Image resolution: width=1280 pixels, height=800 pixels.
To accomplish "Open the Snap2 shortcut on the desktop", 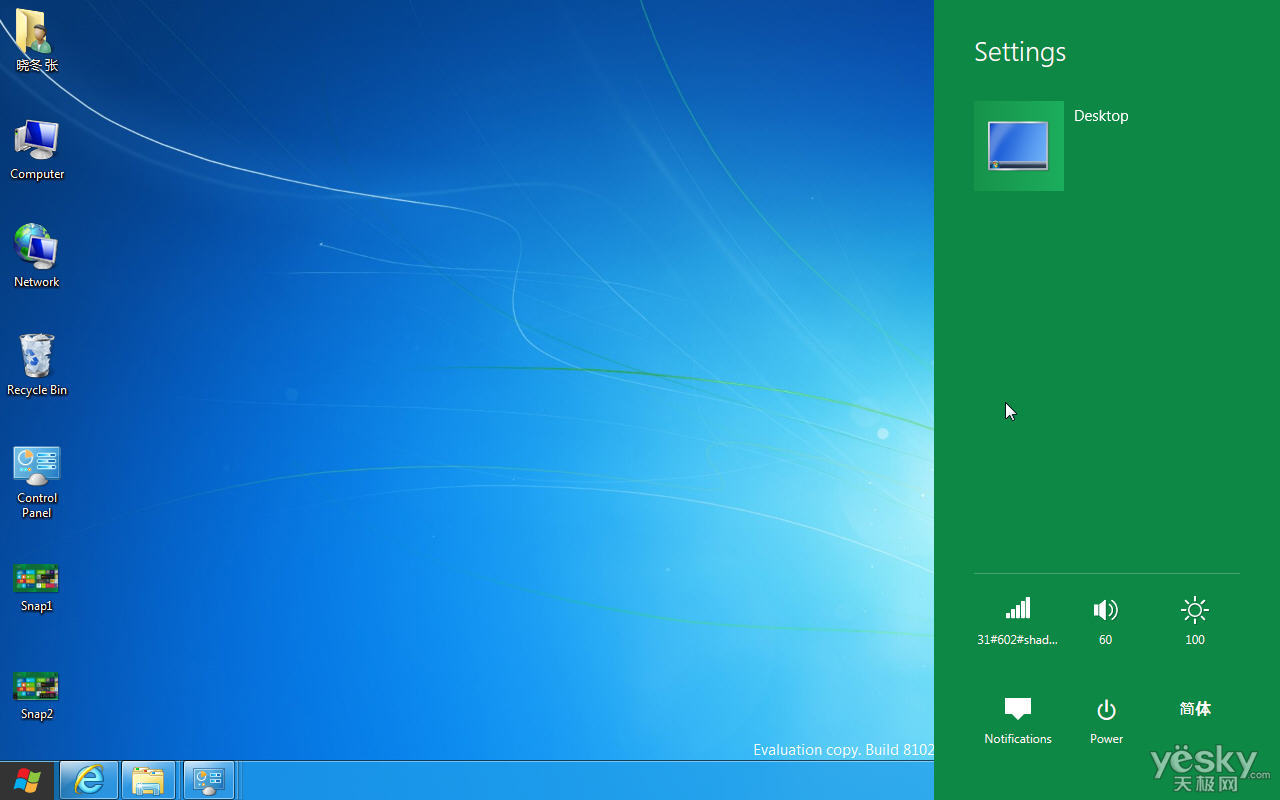I will point(36,686).
